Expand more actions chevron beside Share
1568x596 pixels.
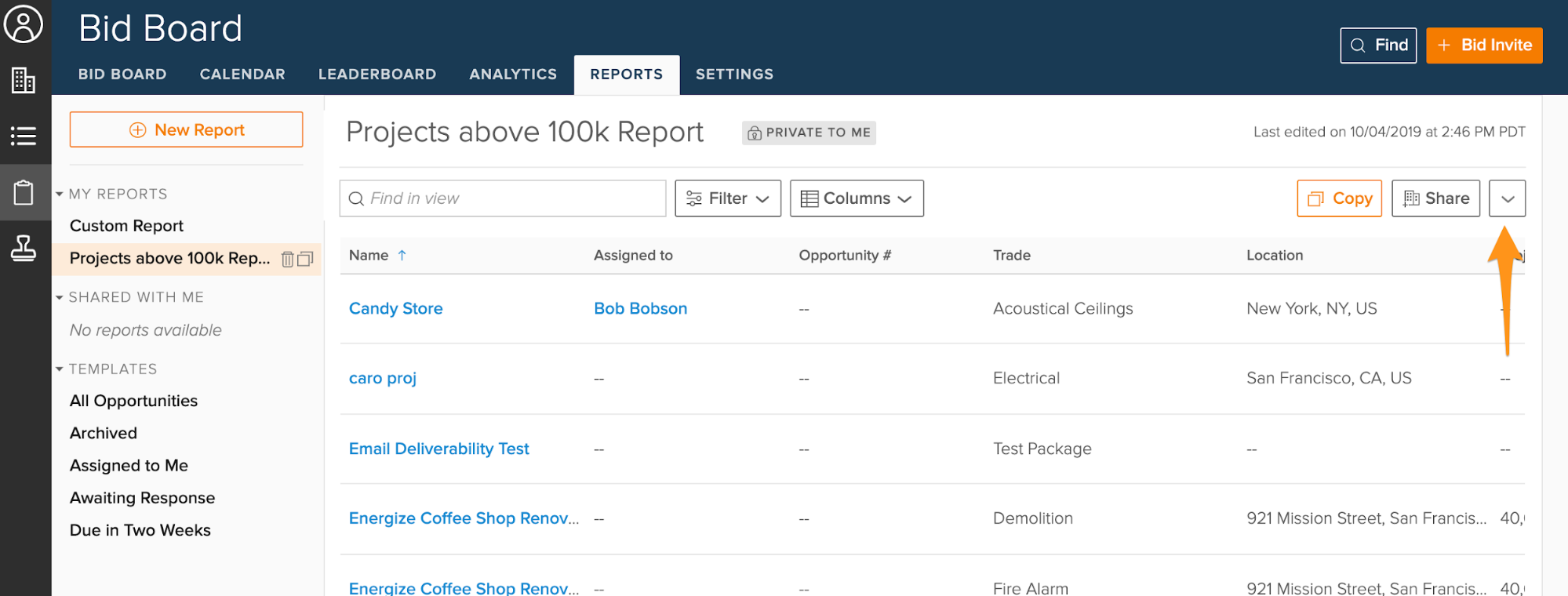tap(1507, 198)
